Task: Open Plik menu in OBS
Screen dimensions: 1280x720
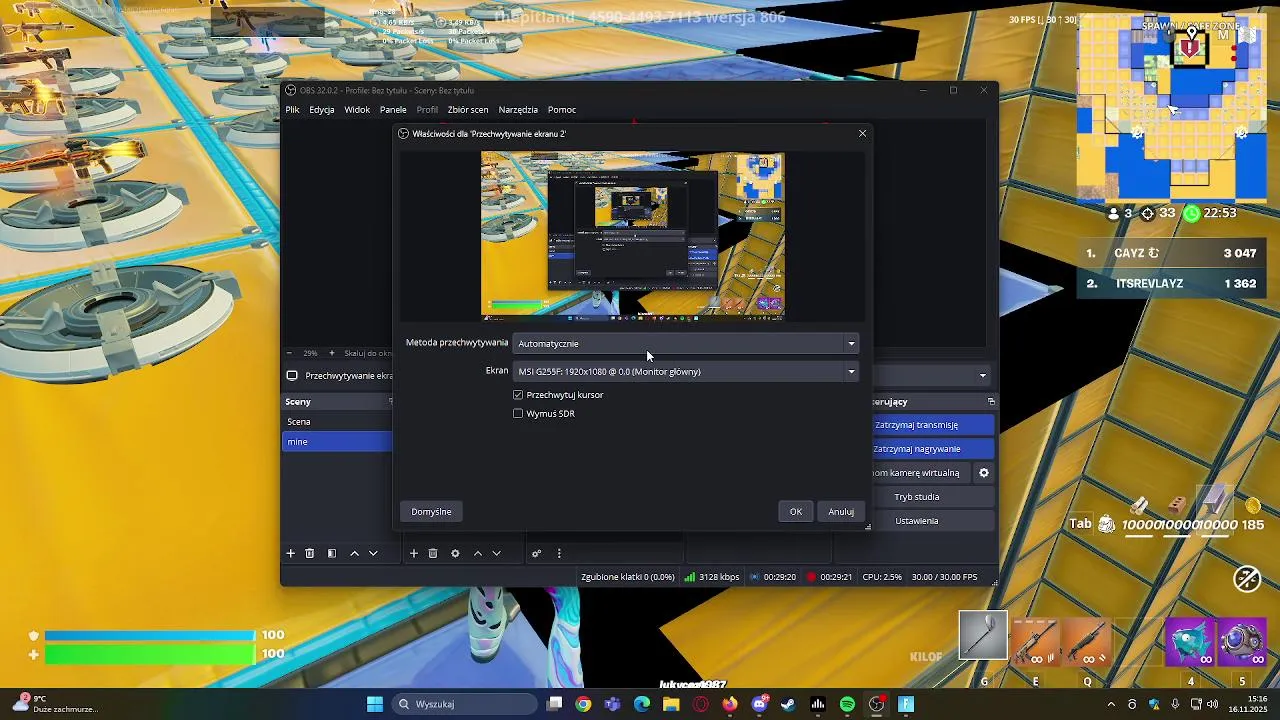Action: (x=292, y=110)
